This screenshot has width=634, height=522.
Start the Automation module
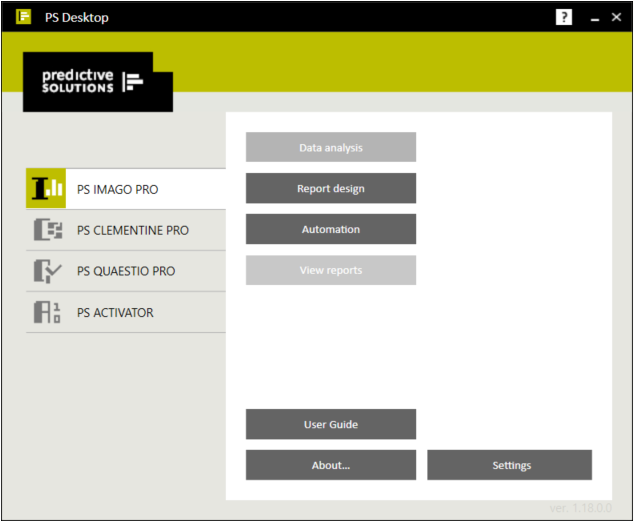331,229
